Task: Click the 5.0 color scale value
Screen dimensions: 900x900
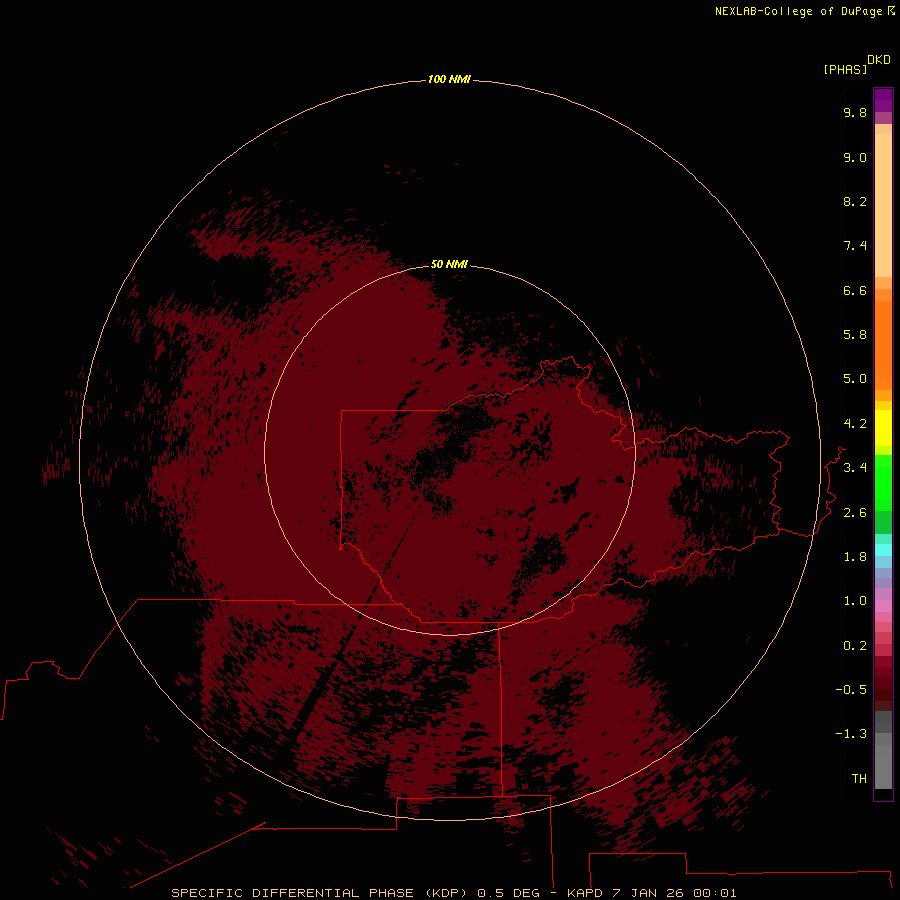Action: point(855,379)
